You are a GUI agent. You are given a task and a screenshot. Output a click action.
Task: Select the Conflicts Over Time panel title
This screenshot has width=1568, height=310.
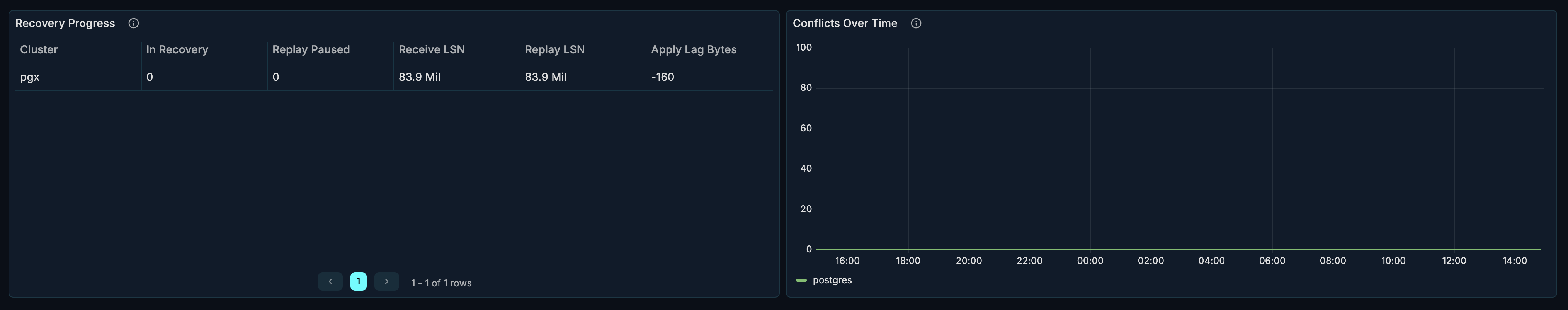pos(845,22)
